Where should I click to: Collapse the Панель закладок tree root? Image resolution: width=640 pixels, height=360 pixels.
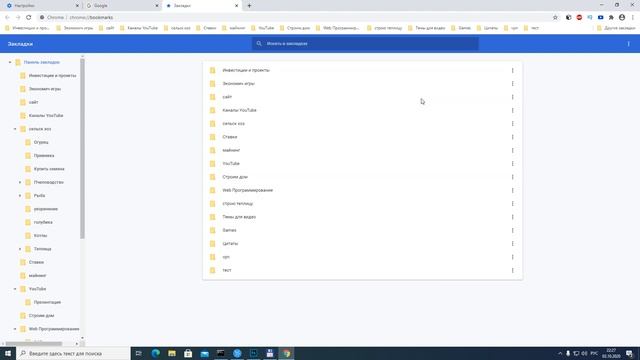point(10,62)
